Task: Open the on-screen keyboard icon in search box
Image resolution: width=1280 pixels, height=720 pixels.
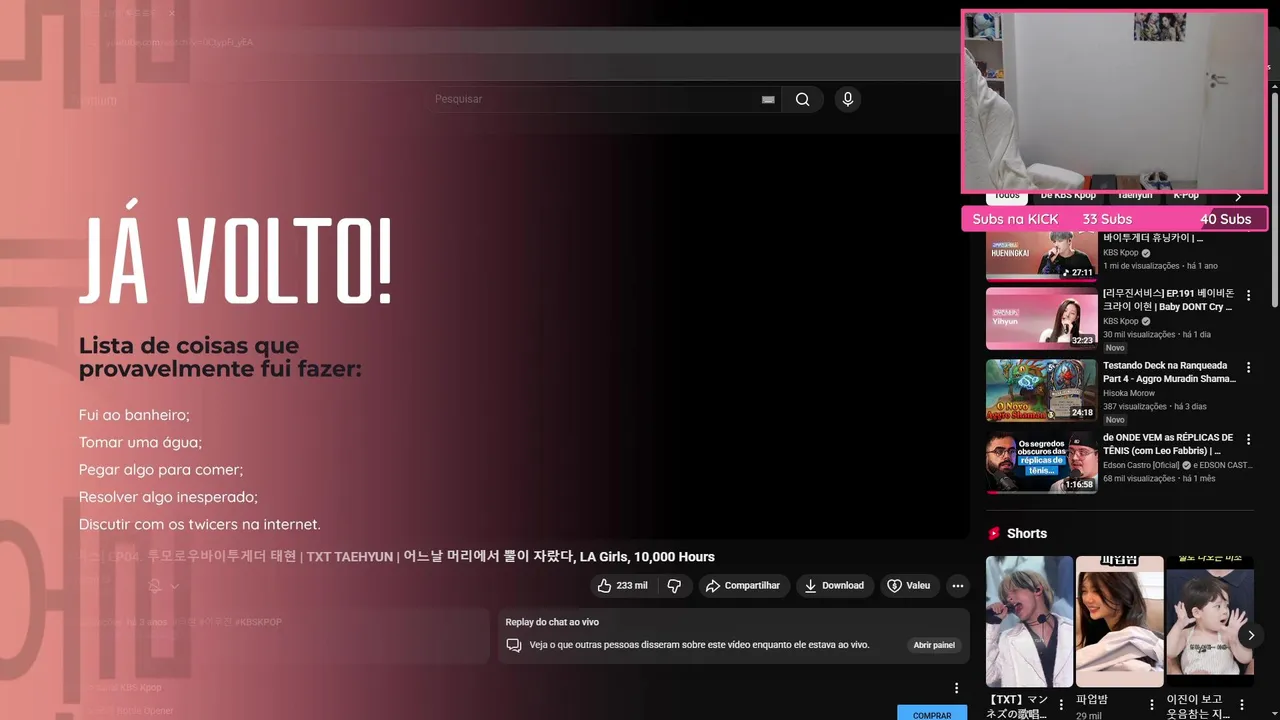Action: point(768,99)
